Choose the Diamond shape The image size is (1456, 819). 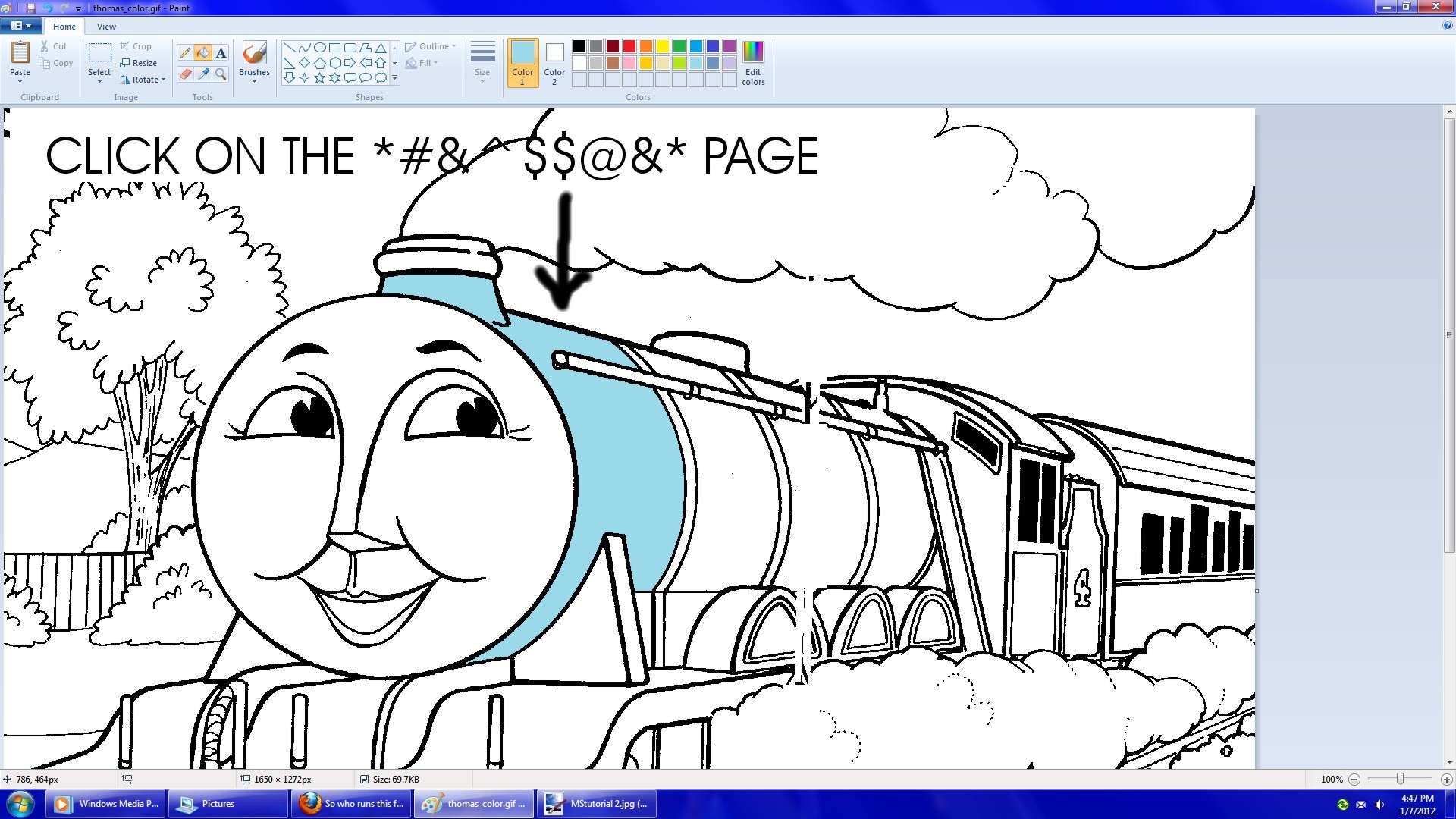click(304, 62)
